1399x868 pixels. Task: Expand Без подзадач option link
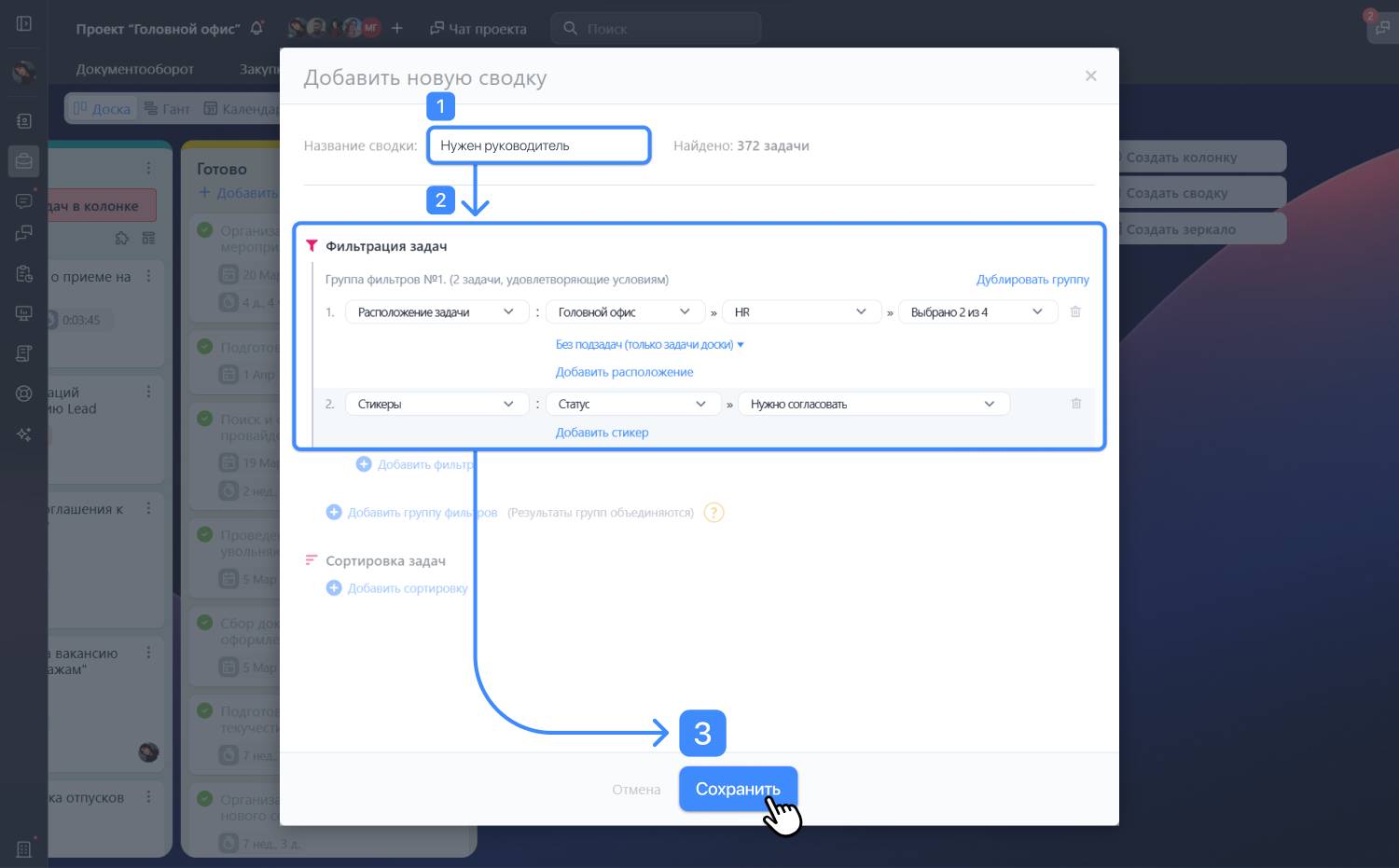coord(649,345)
